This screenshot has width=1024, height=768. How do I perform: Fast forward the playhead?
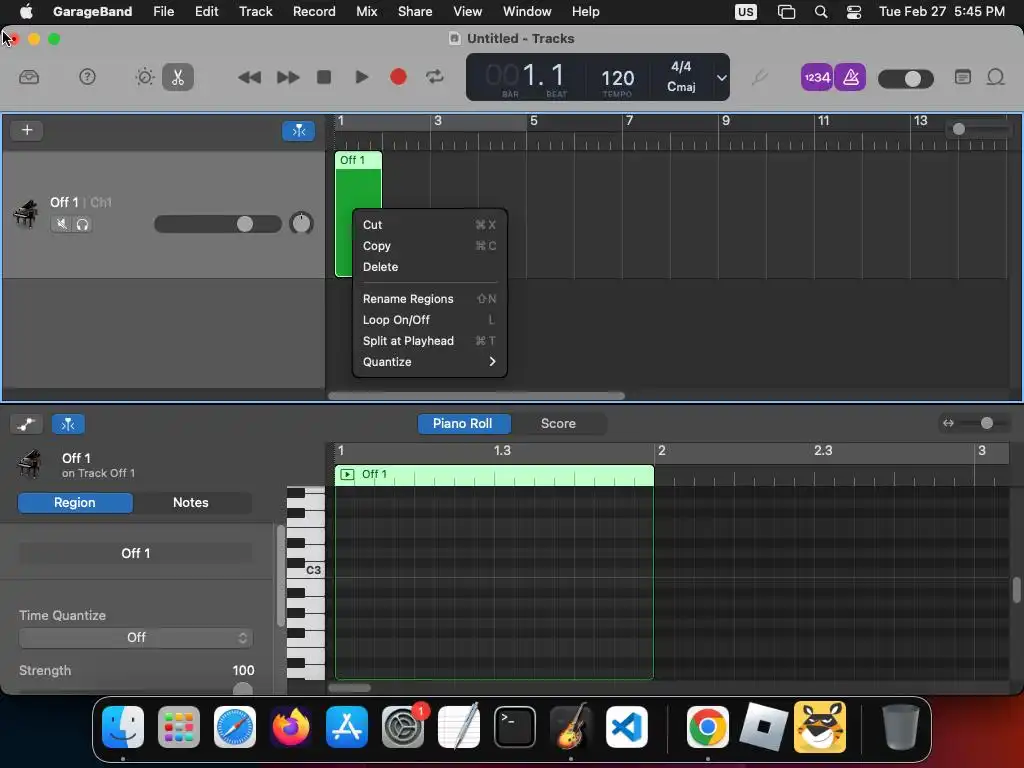287,77
